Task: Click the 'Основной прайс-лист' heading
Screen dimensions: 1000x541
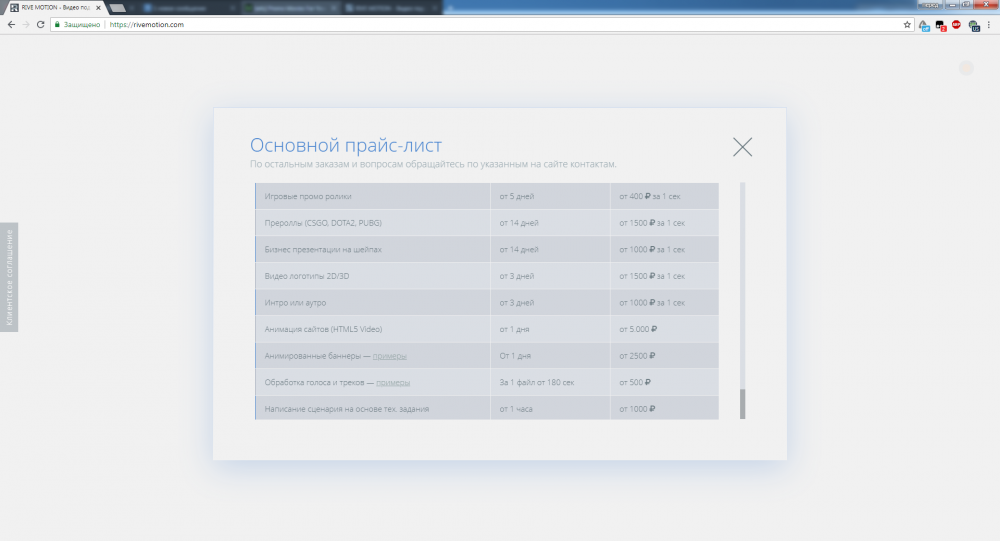Action: coord(345,145)
